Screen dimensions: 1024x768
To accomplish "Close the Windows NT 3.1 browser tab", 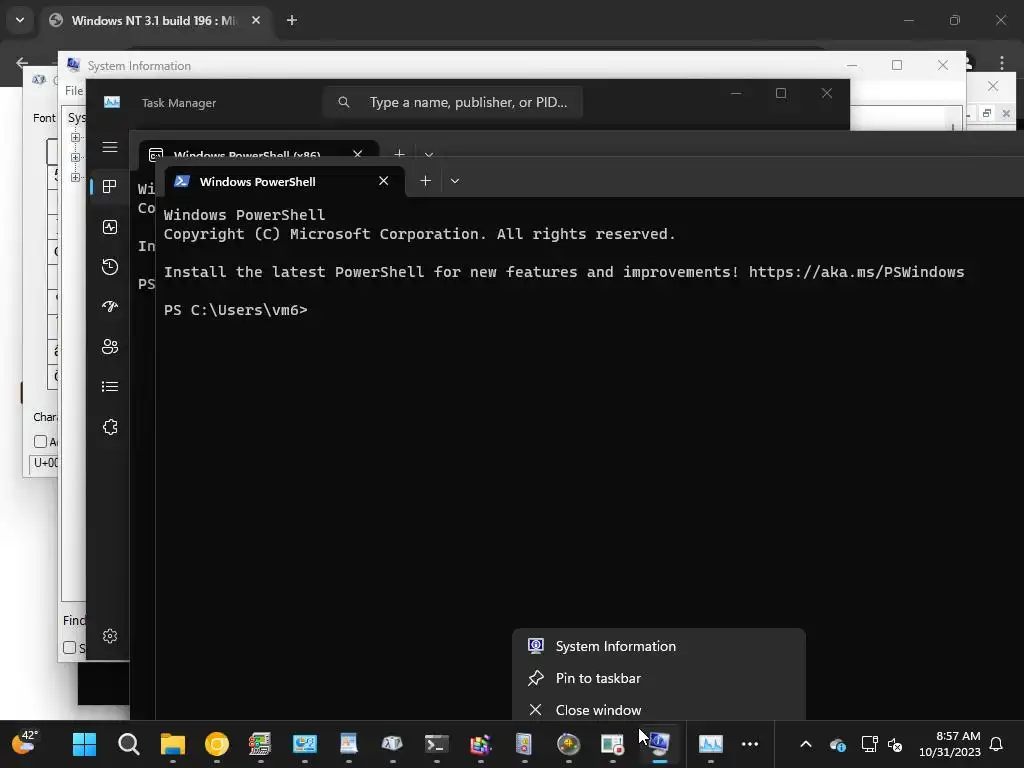I will 256,20.
